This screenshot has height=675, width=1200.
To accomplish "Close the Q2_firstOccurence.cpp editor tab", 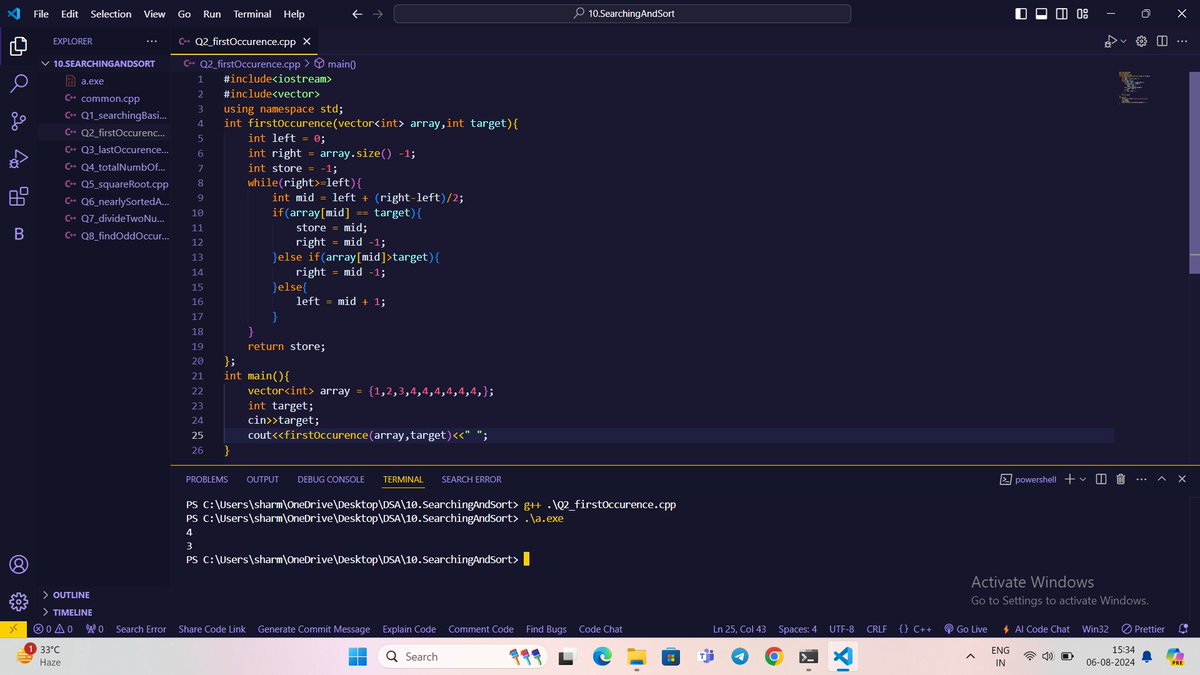I will click(307, 42).
